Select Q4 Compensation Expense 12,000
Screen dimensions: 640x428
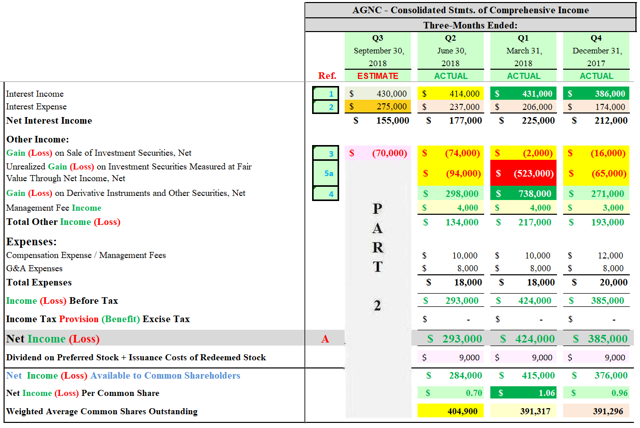[x=596, y=255]
